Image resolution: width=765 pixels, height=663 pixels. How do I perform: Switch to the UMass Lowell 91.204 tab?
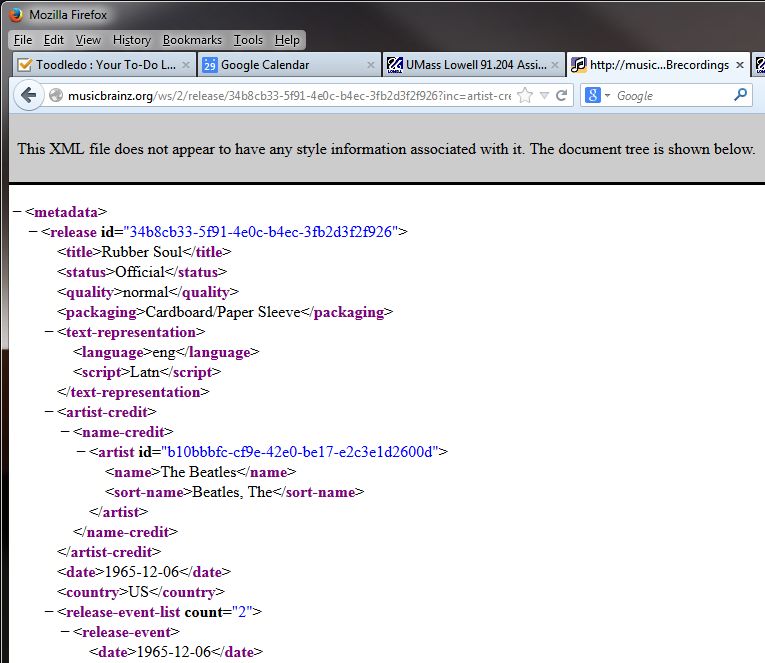473,65
